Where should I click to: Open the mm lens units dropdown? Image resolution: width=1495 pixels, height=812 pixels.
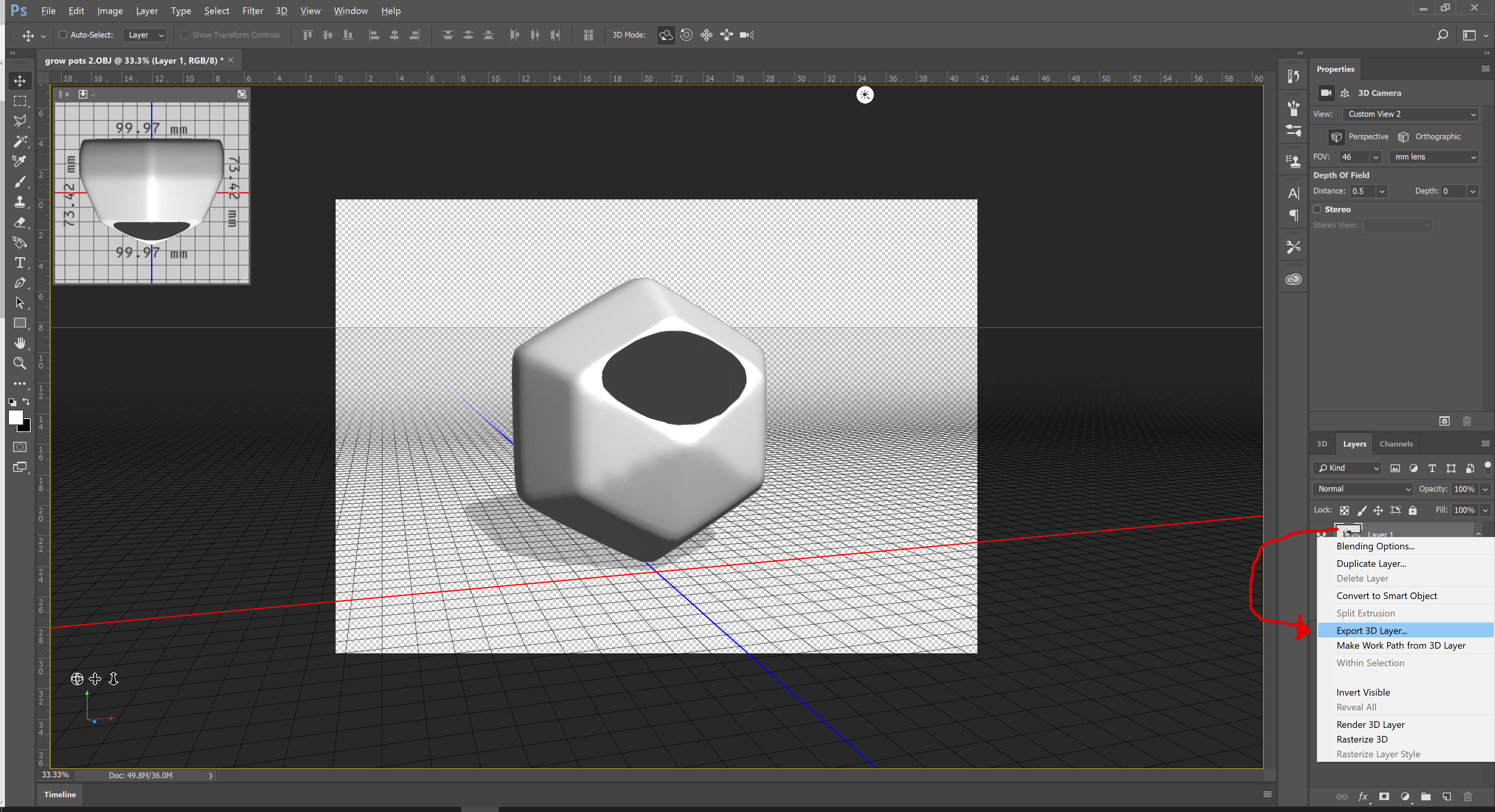point(1433,157)
